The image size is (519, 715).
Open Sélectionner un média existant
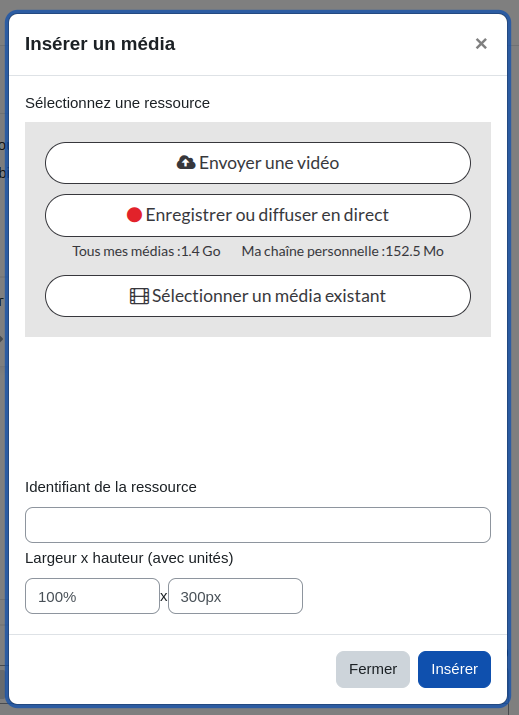tap(258, 296)
